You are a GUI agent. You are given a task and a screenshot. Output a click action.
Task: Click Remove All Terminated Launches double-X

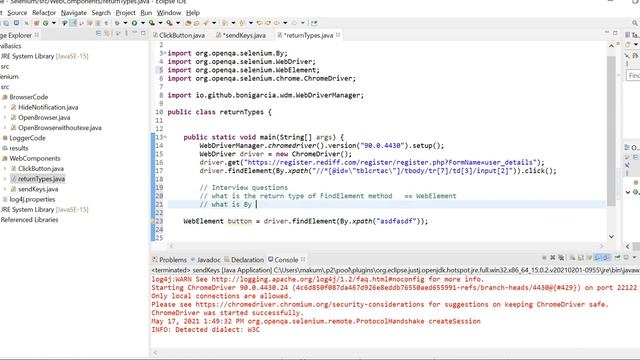(561, 258)
